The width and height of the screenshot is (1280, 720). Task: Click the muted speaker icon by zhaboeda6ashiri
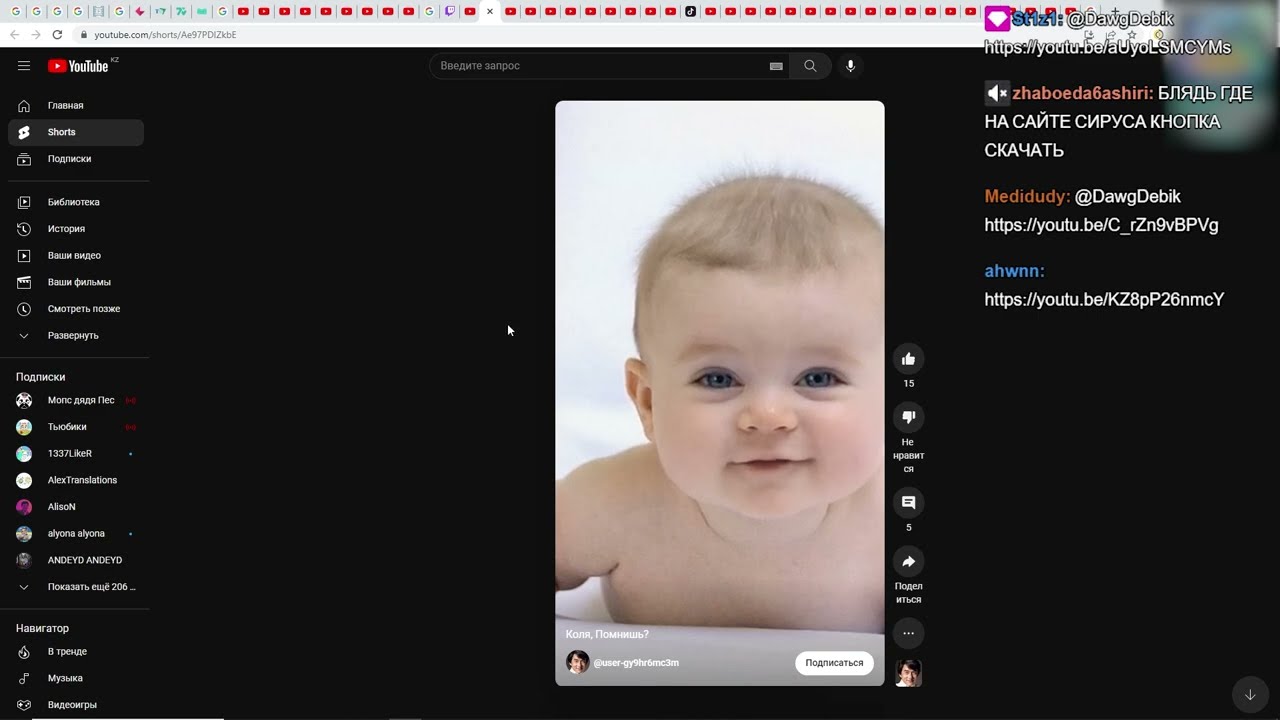coord(997,93)
